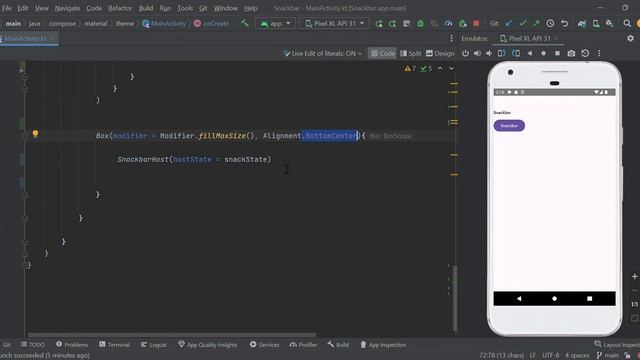This screenshot has width=640, height=360.
Task: Go to previous highlighted error arrow
Action: [440, 69]
